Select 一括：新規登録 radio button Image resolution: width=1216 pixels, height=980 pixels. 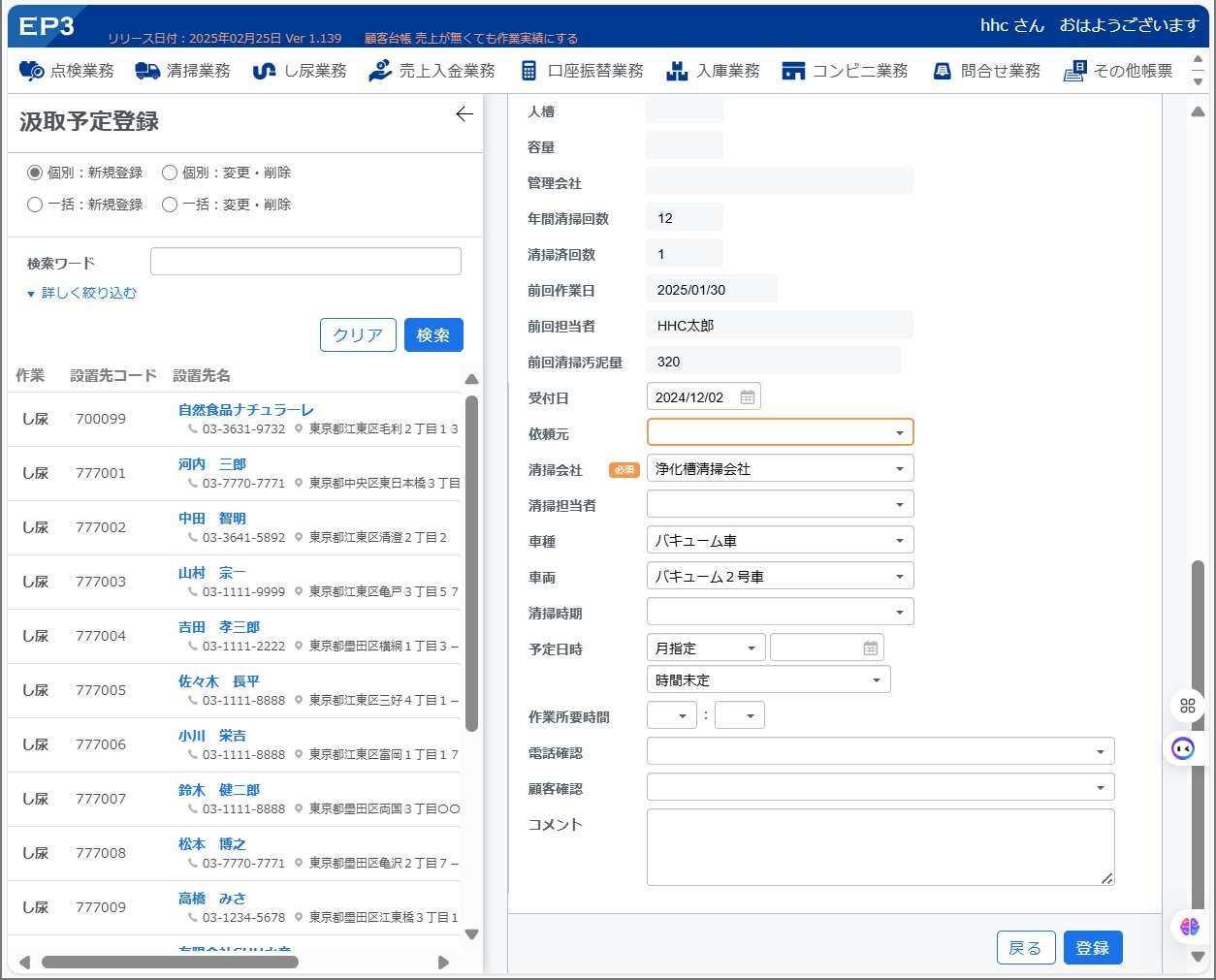pyautogui.click(x=35, y=205)
